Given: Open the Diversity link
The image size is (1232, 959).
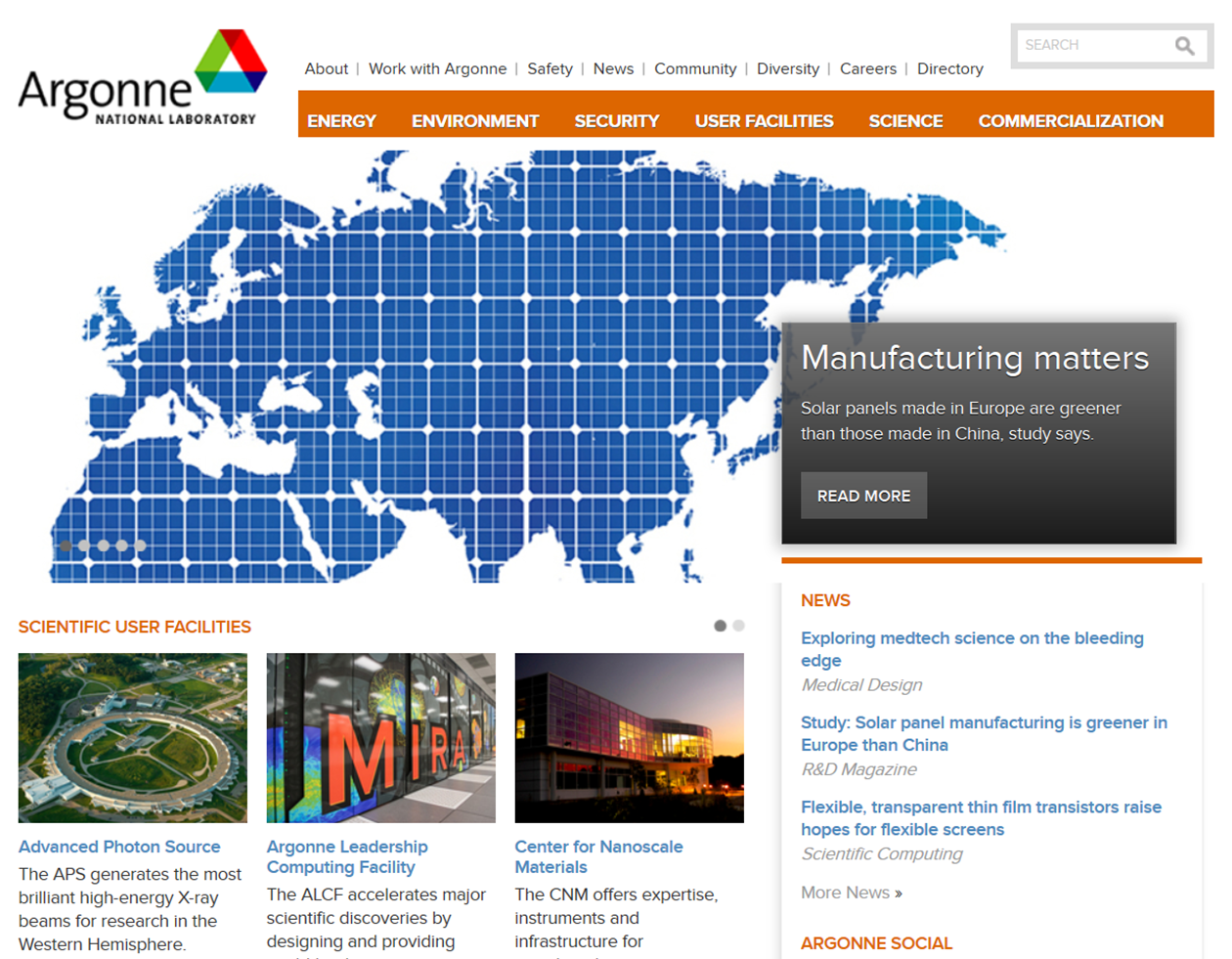Looking at the screenshot, I should 787,68.
